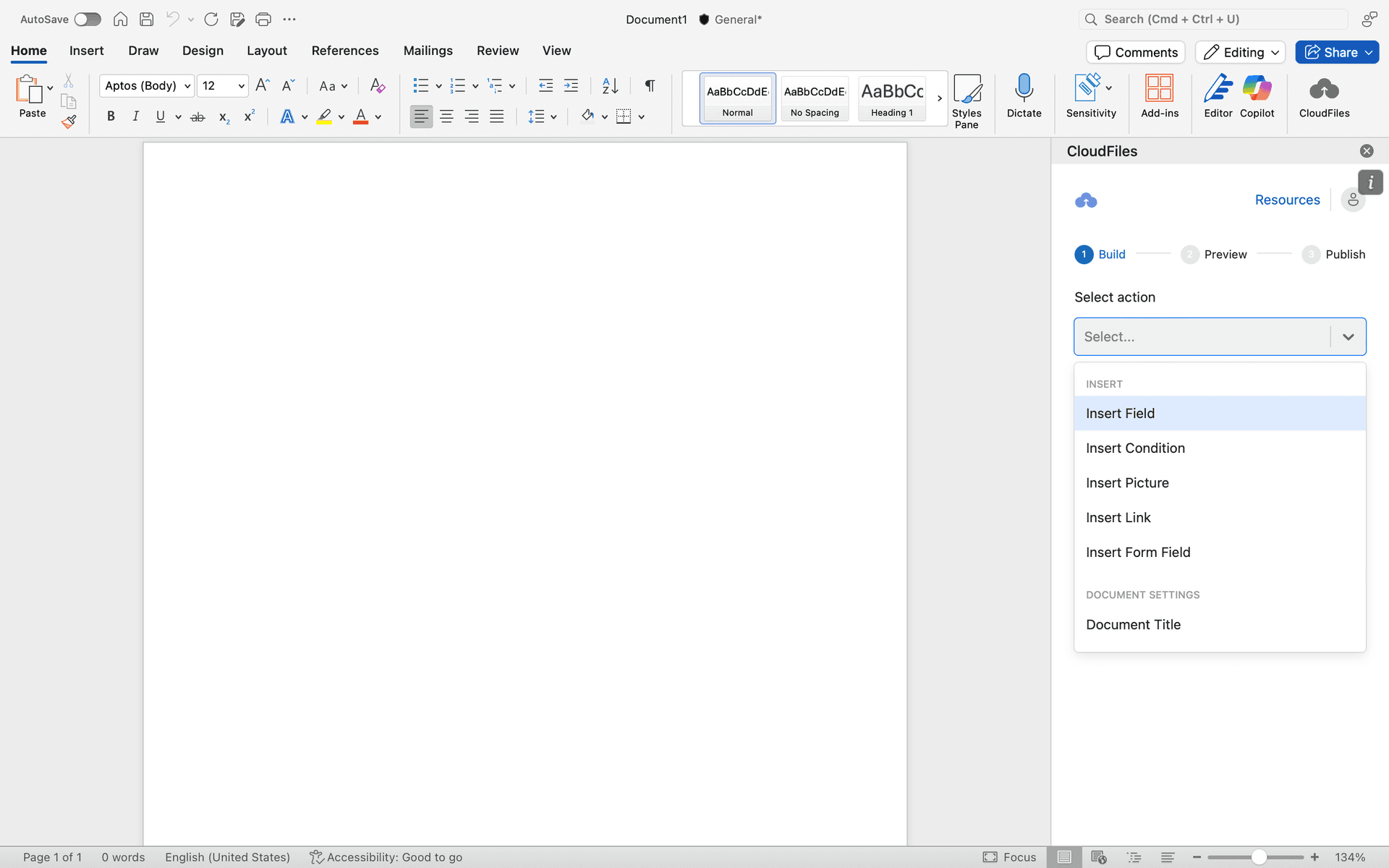Toggle bold formatting
1389x868 pixels.
[111, 116]
